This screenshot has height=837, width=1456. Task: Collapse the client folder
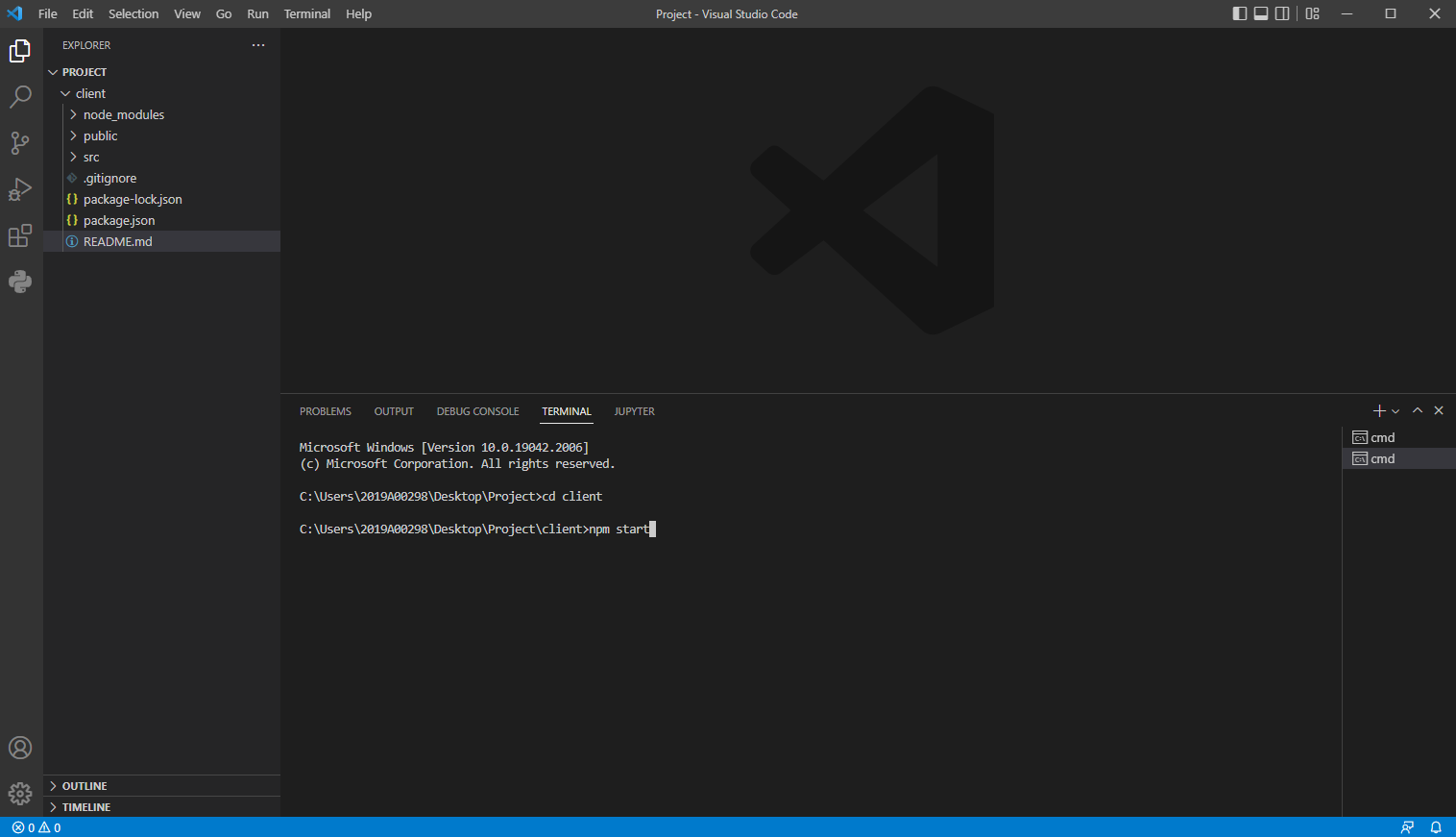click(x=161, y=93)
